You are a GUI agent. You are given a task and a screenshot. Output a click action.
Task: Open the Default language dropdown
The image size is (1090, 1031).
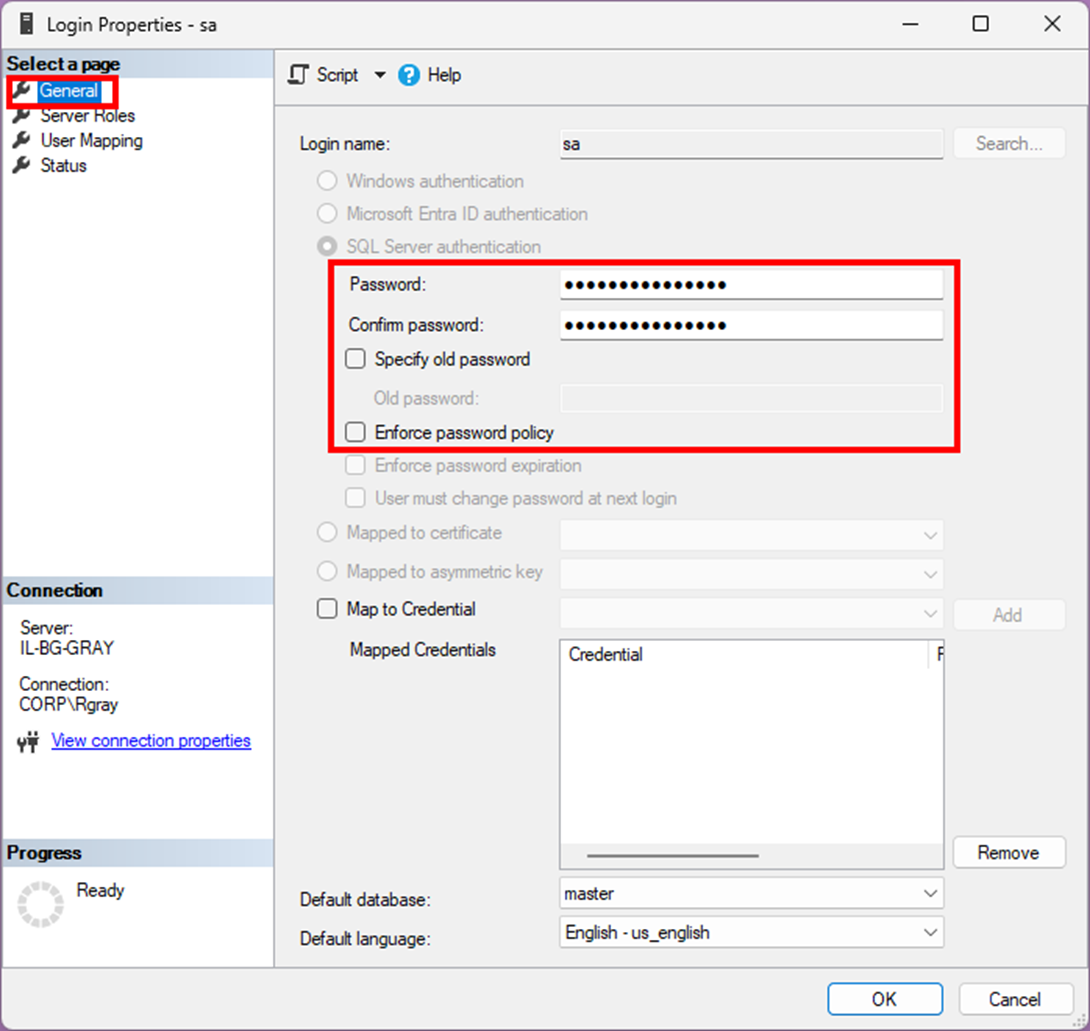click(x=750, y=932)
